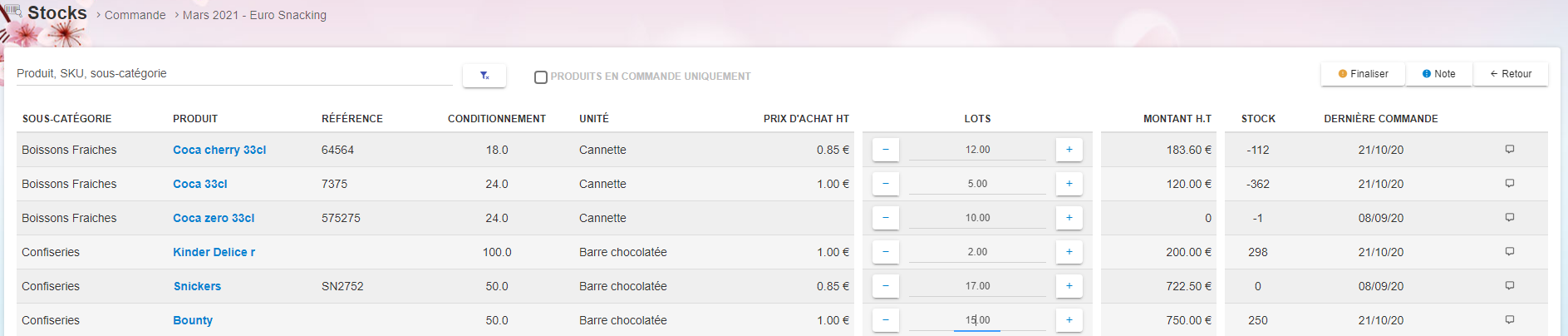Image resolution: width=1568 pixels, height=336 pixels.
Task: Open comment icon for Bounty row
Action: point(1509,320)
